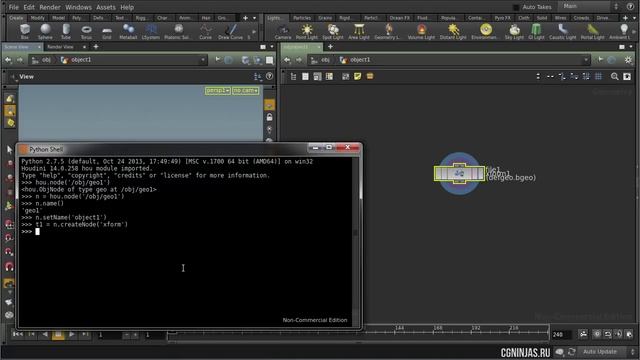
Task: Add an Ambient Light
Action: pyautogui.click(x=620, y=31)
